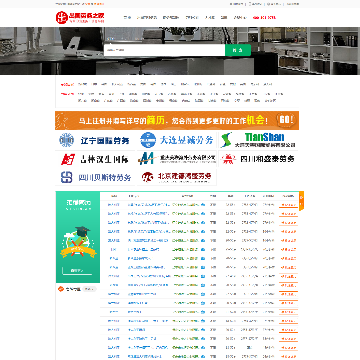Open the 四川贝斯特劳务 company logo
Viewport: 360px width, 360px height.
(x=95, y=177)
